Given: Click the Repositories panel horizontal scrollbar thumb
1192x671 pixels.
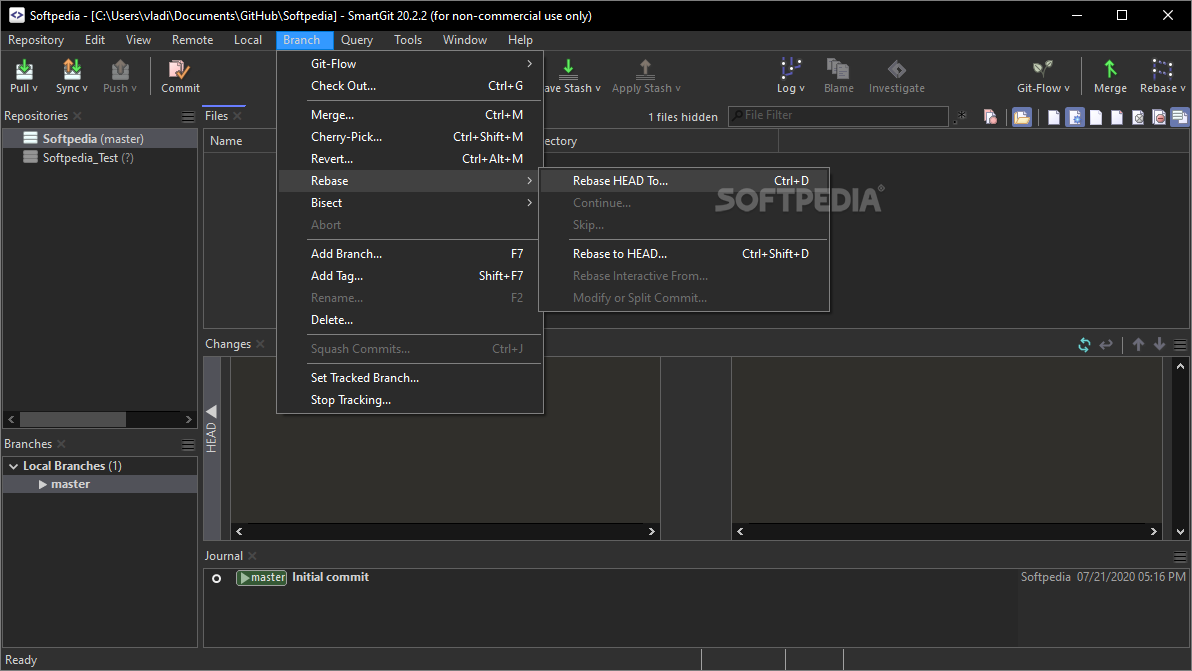Looking at the screenshot, I should coord(73,419).
